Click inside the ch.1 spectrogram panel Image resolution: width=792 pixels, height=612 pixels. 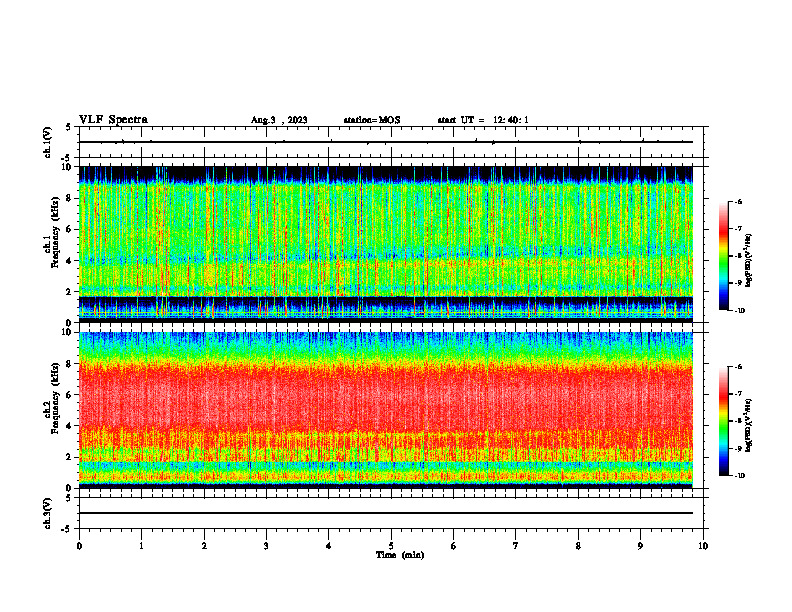point(386,244)
